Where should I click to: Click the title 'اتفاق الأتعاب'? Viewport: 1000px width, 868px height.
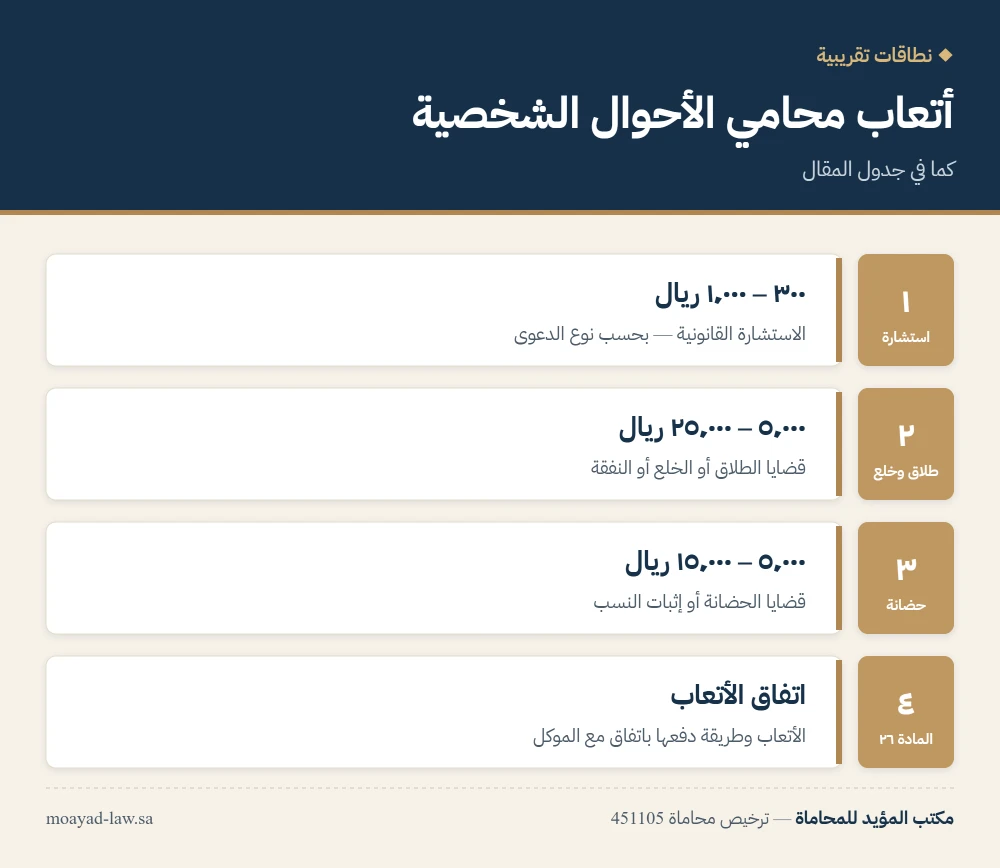coord(738,696)
